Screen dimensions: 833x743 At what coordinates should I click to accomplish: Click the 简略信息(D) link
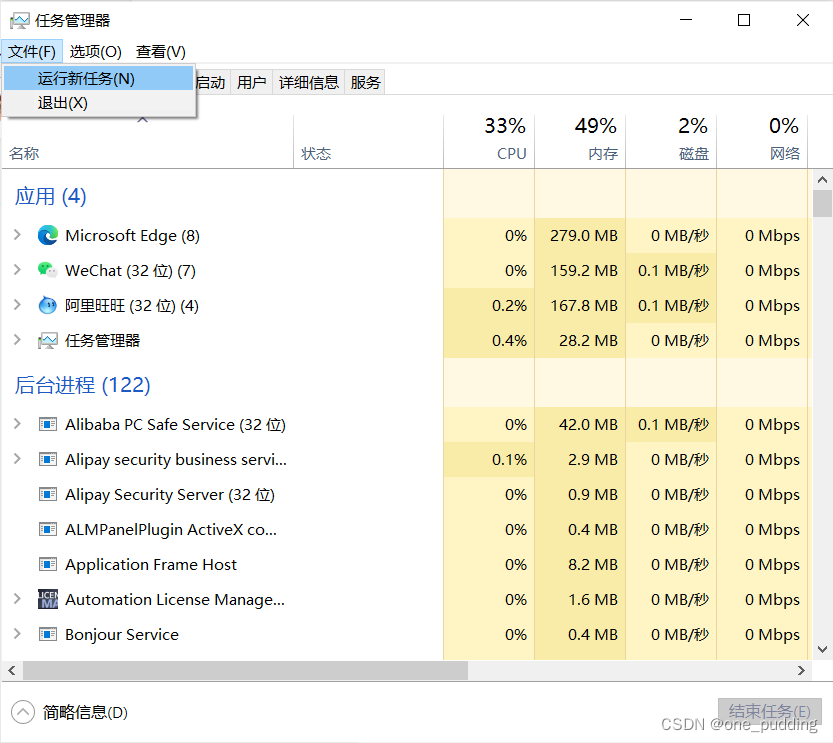pos(85,713)
